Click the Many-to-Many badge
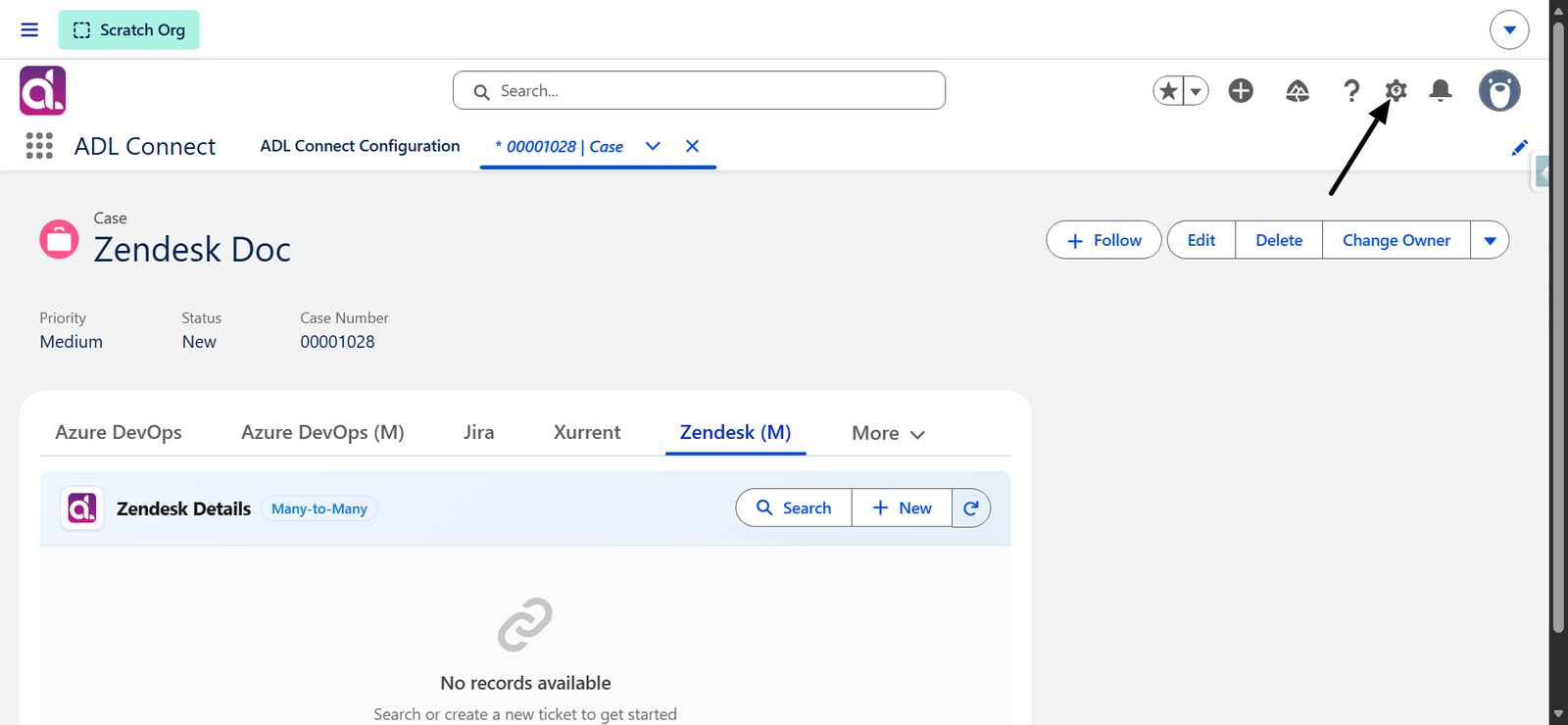This screenshot has height=725, width=1568. coord(319,508)
